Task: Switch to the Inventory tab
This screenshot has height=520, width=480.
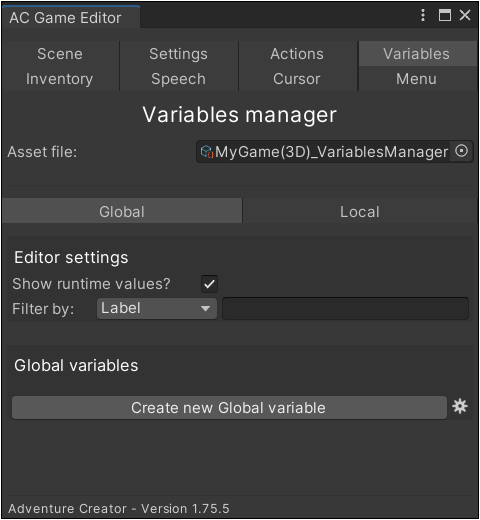Action: point(60,79)
